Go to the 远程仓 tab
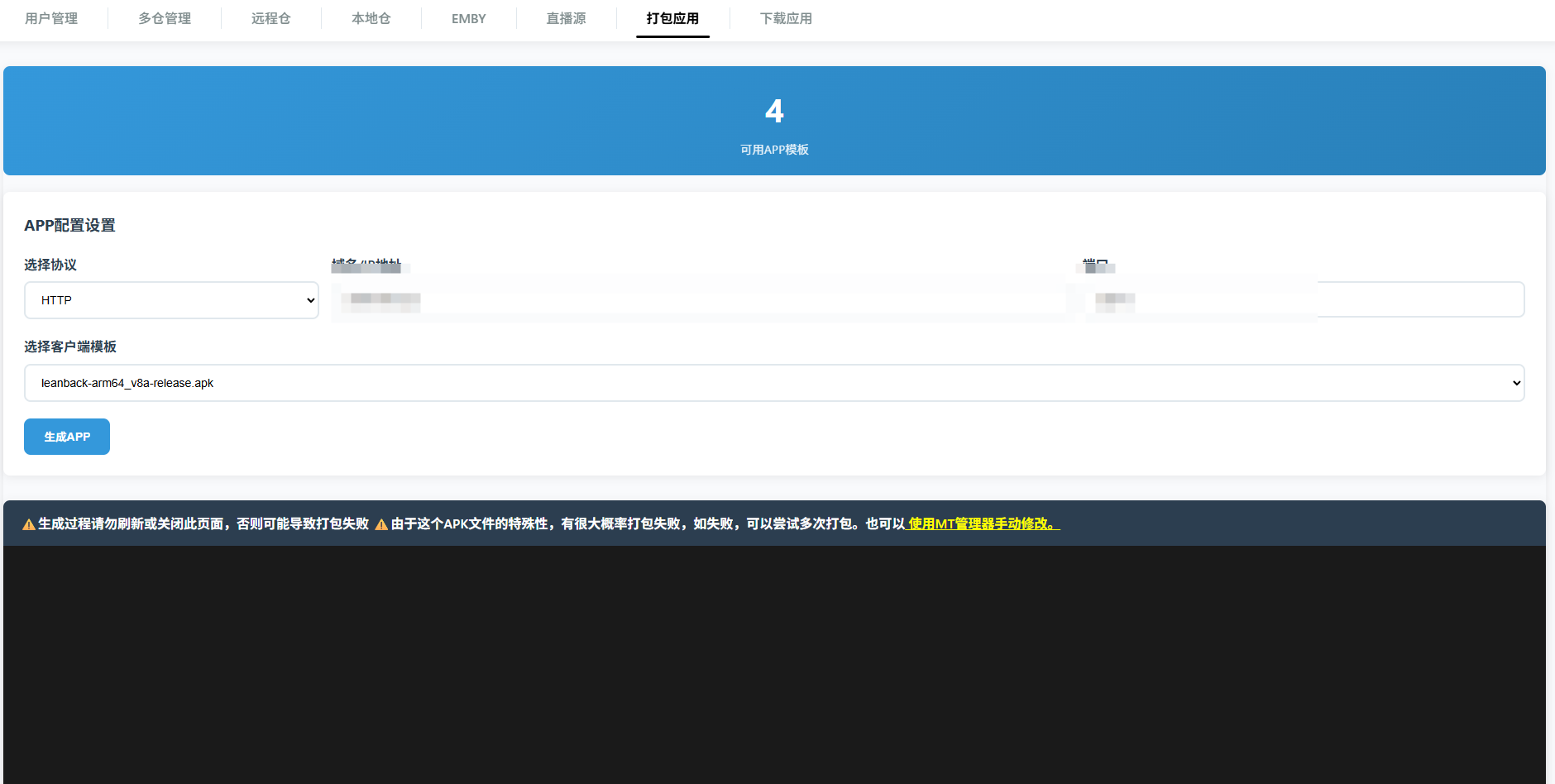Viewport: 1555px width, 784px height. click(271, 18)
